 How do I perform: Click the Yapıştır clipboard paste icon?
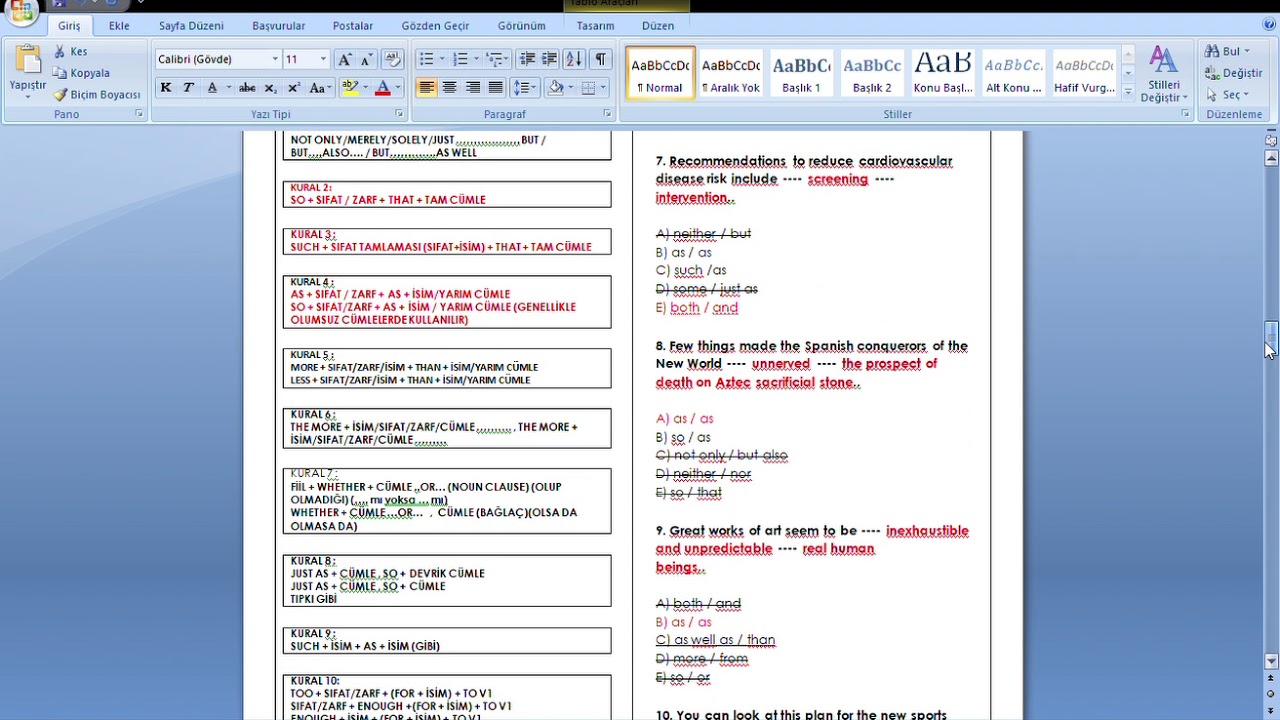(x=27, y=60)
